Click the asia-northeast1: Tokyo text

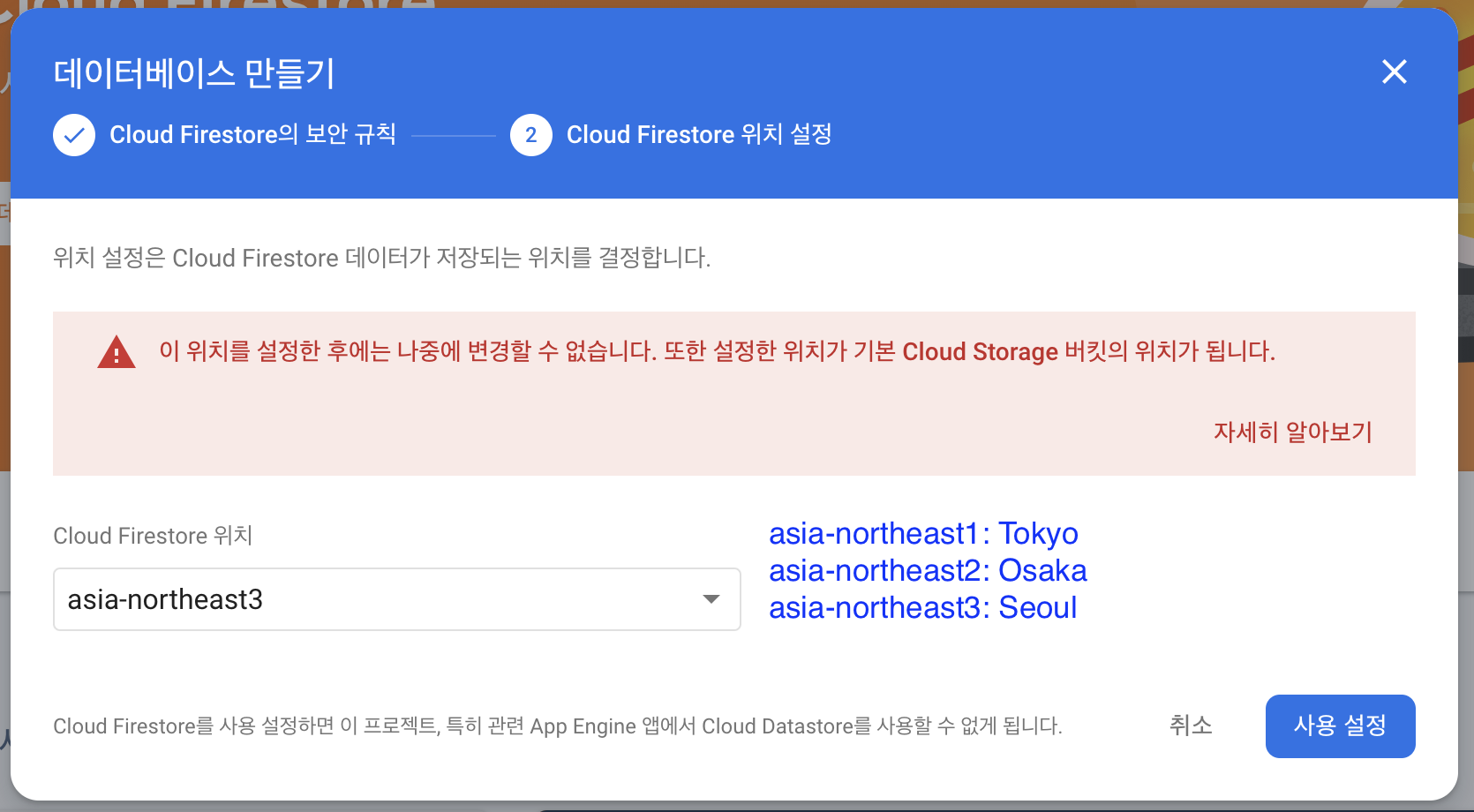coord(923,534)
